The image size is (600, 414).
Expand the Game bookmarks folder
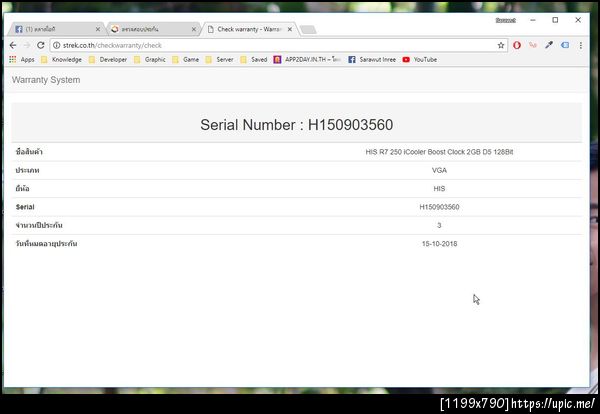pos(186,59)
